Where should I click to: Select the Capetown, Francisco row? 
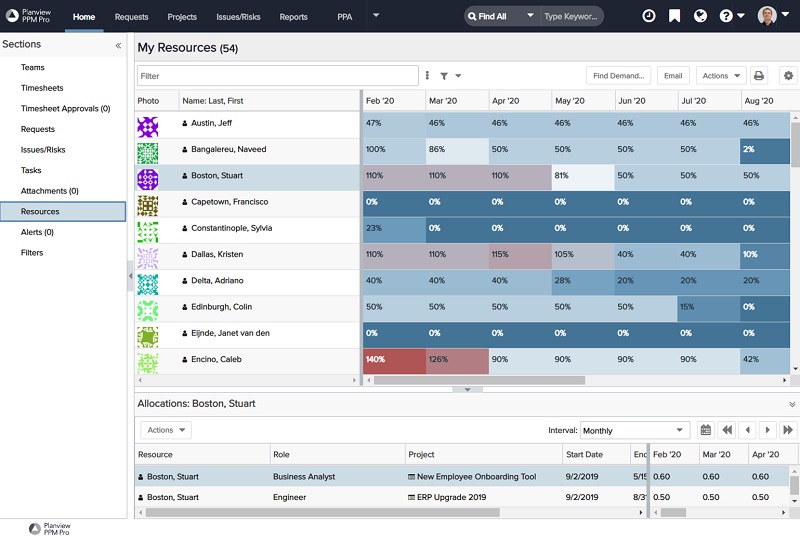click(247, 203)
